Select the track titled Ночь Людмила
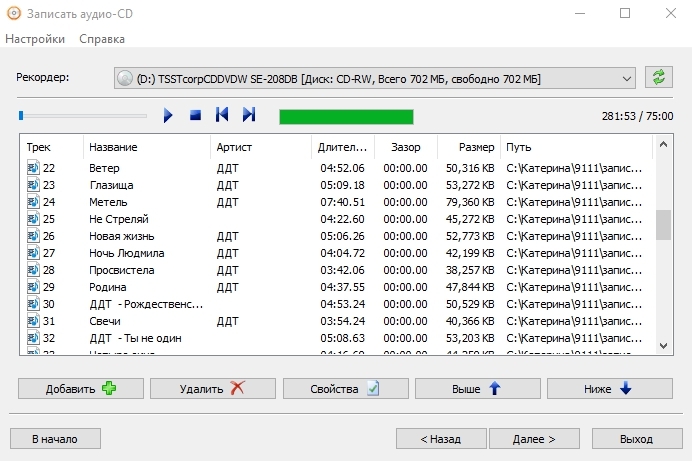This screenshot has width=692, height=461. pos(127,253)
